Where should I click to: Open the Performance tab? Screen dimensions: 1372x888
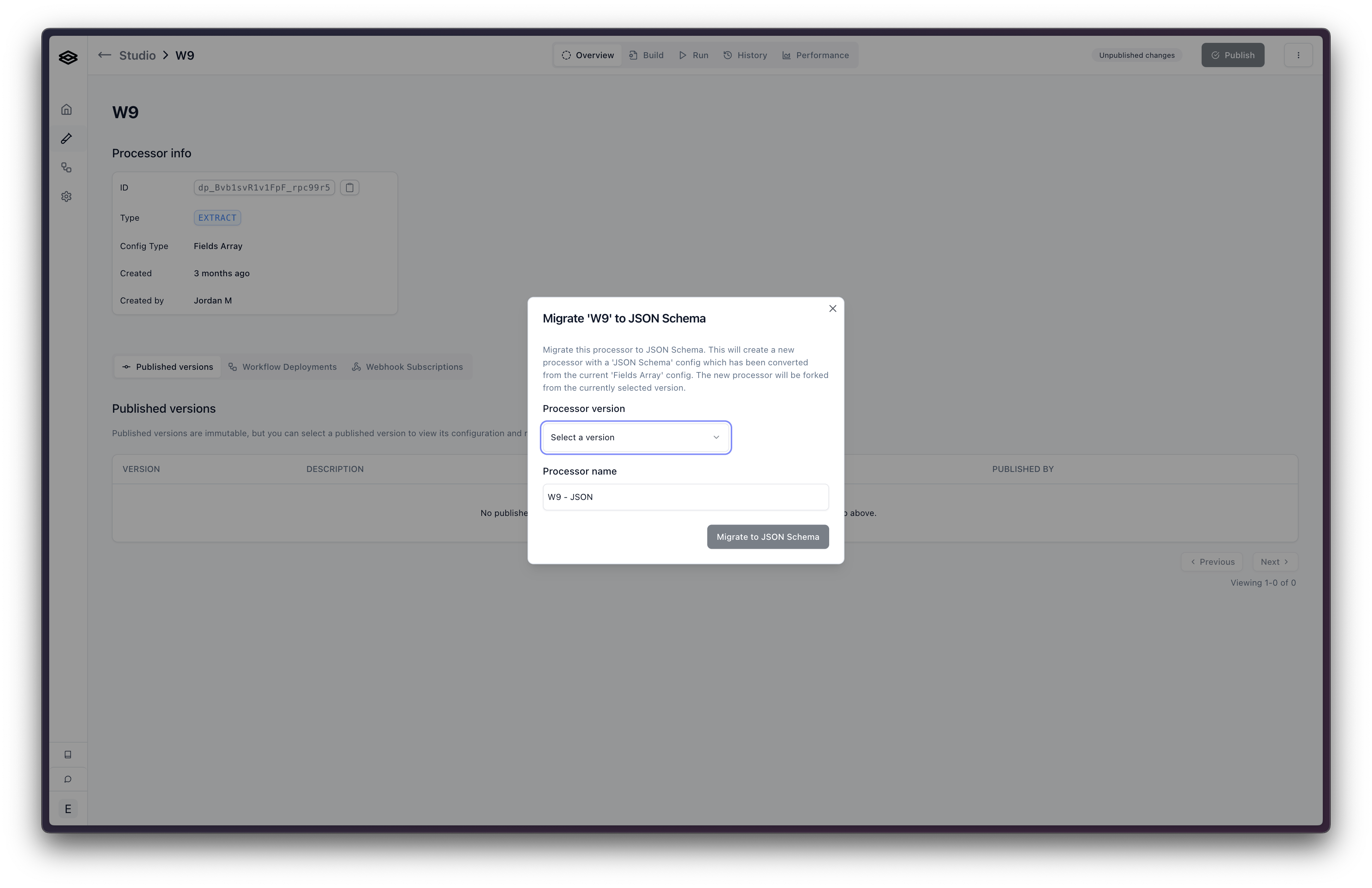pos(815,55)
